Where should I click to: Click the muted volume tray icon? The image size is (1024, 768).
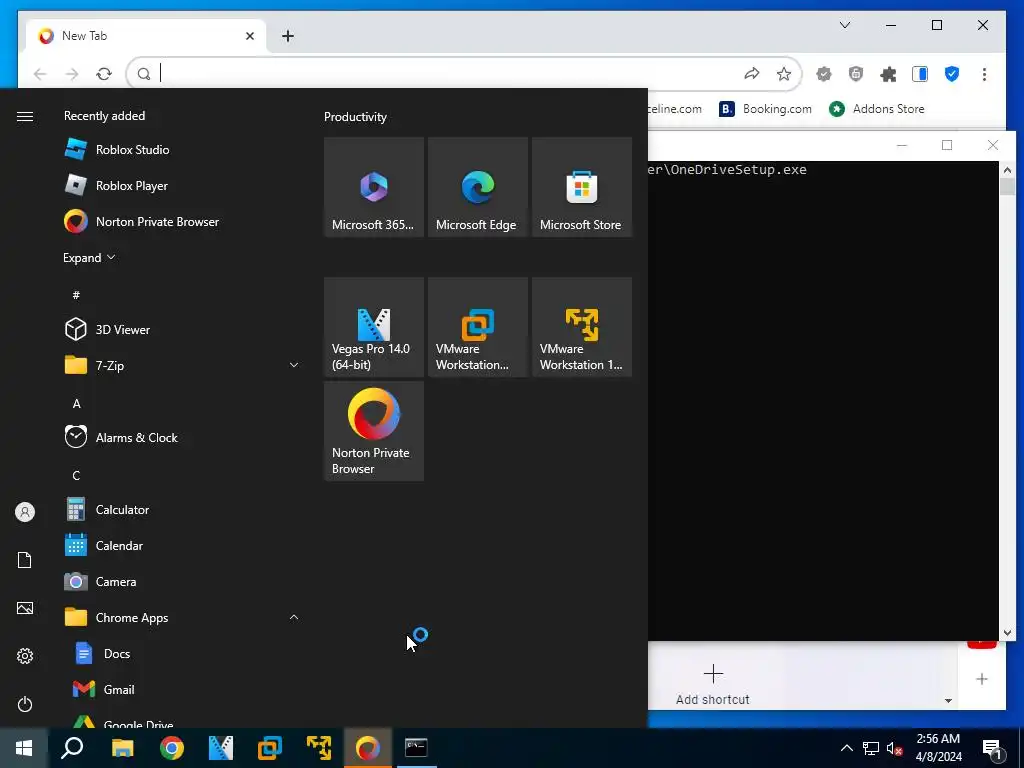pyautogui.click(x=895, y=748)
